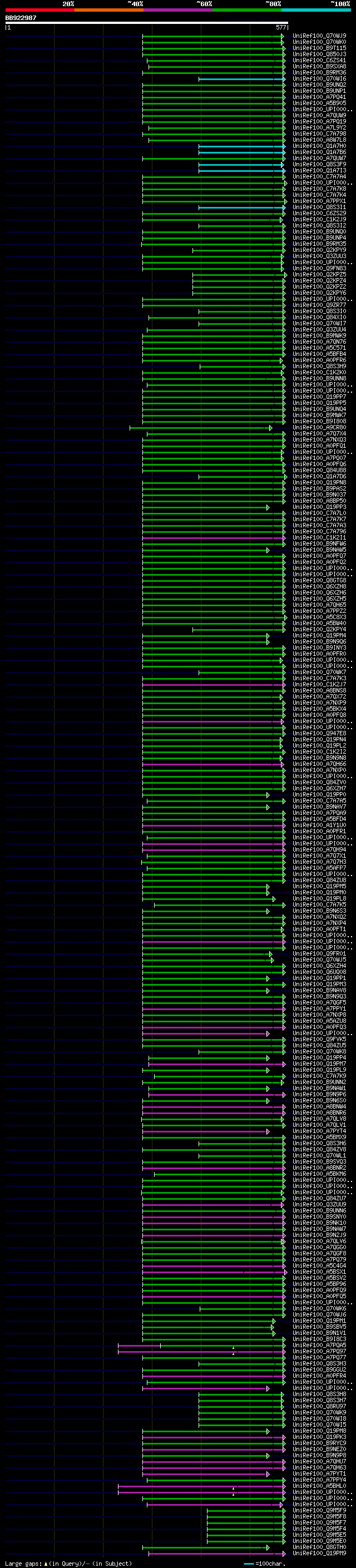Select the UniRef100_Q2KPY4 label
Screen dimensions: 356x1568
(x=319, y=630)
